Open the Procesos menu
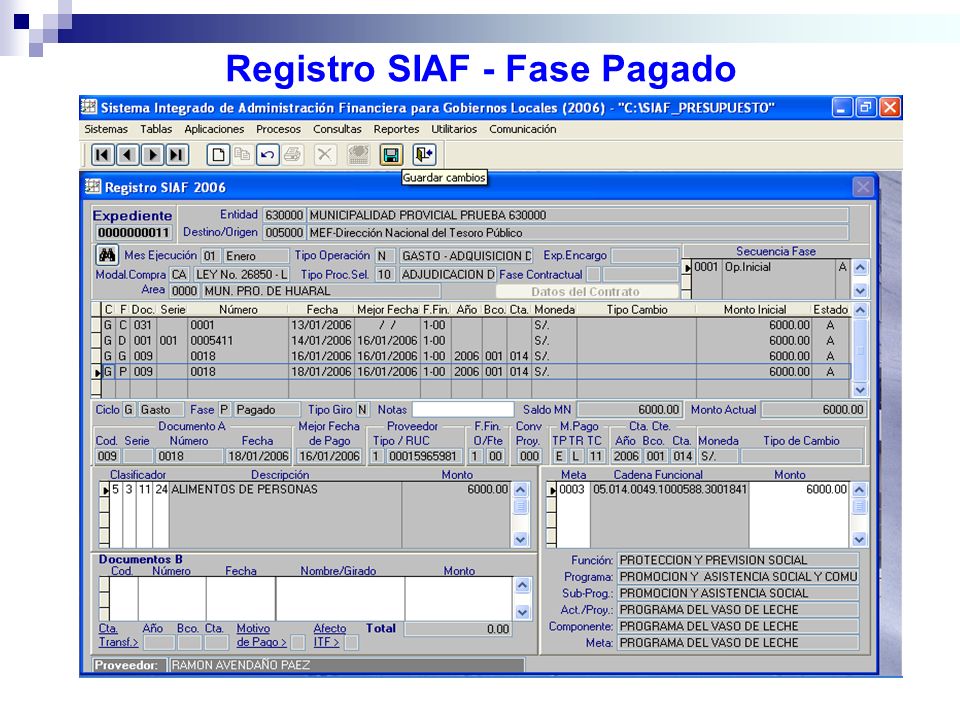960x720 pixels. point(279,129)
